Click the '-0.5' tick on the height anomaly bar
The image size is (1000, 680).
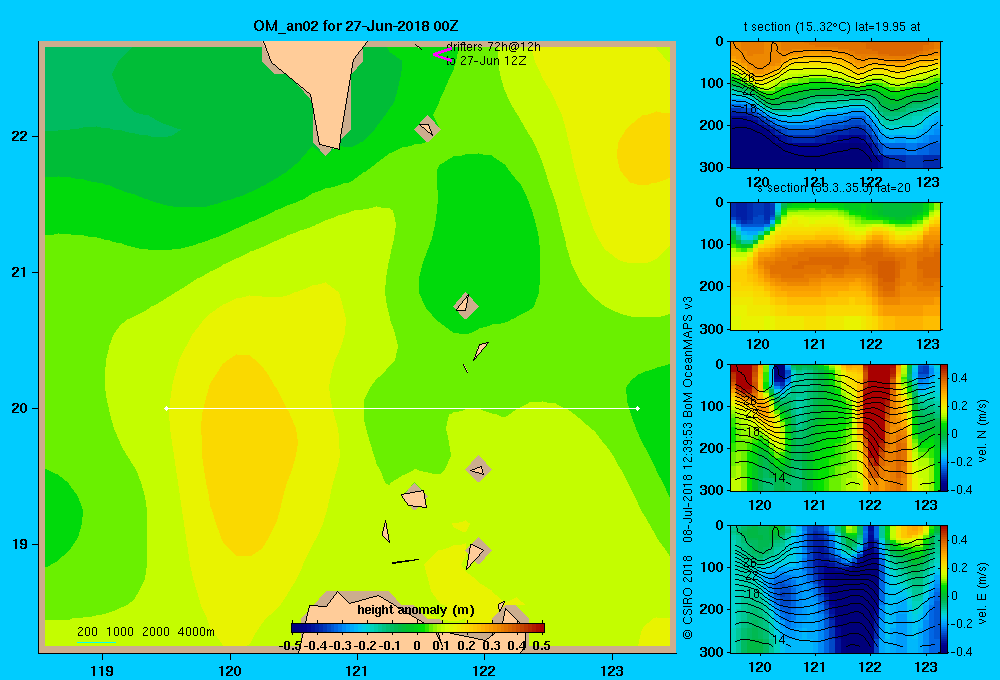click(x=291, y=646)
